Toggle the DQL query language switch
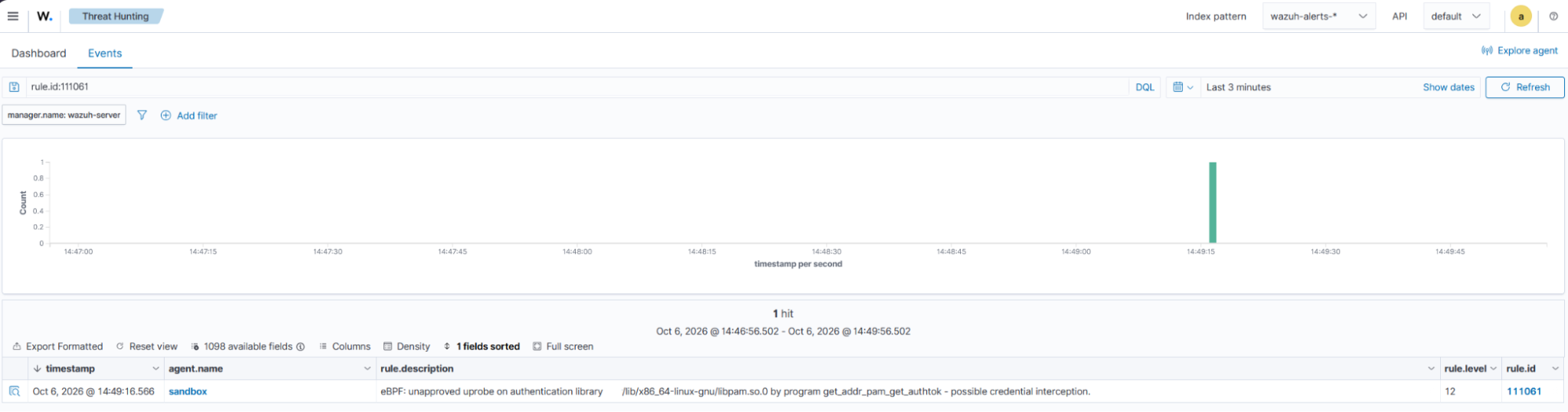 [x=1144, y=87]
